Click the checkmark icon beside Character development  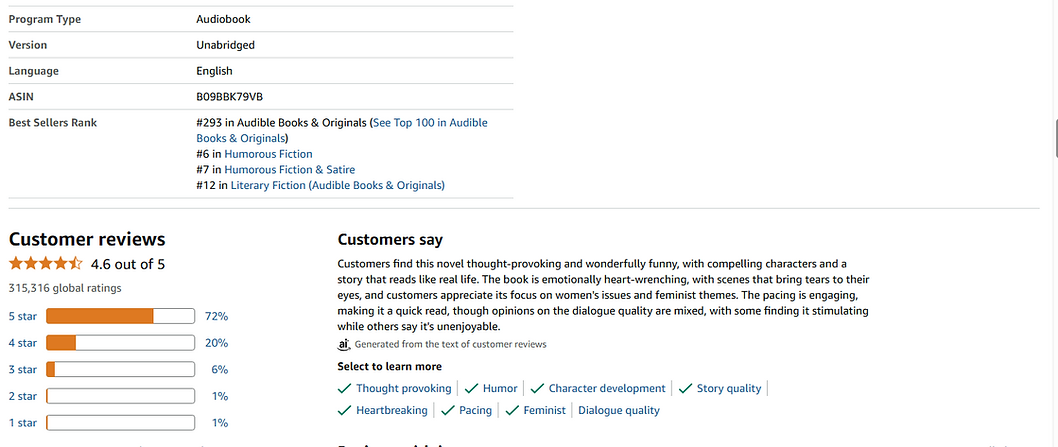537,388
